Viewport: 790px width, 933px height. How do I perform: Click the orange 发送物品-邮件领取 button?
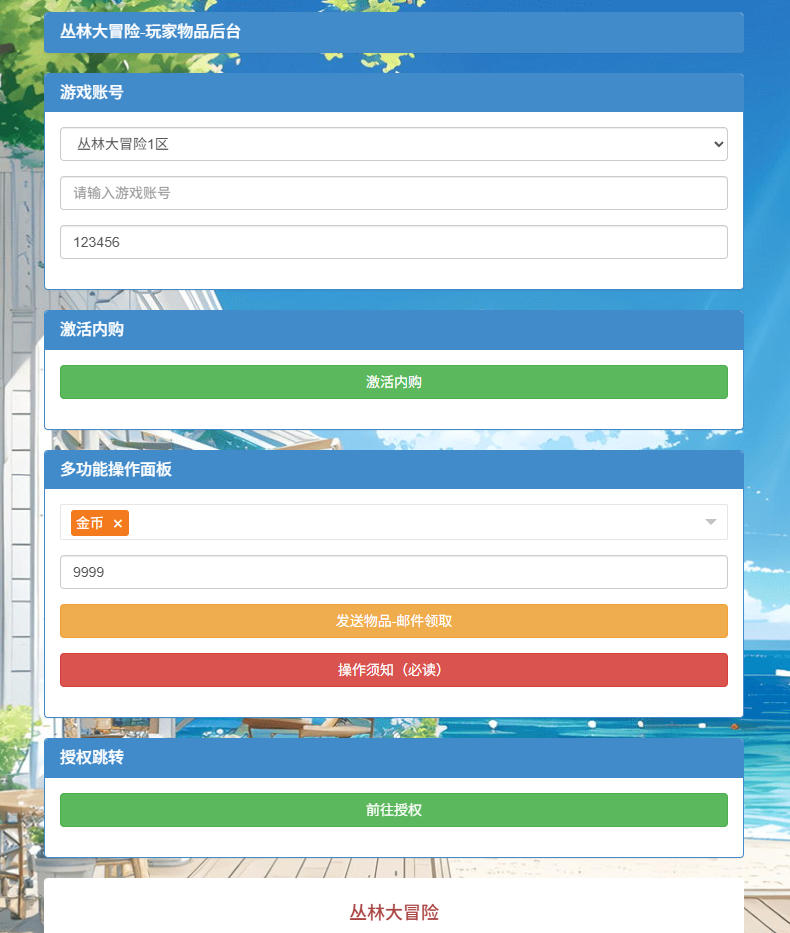[x=393, y=621]
